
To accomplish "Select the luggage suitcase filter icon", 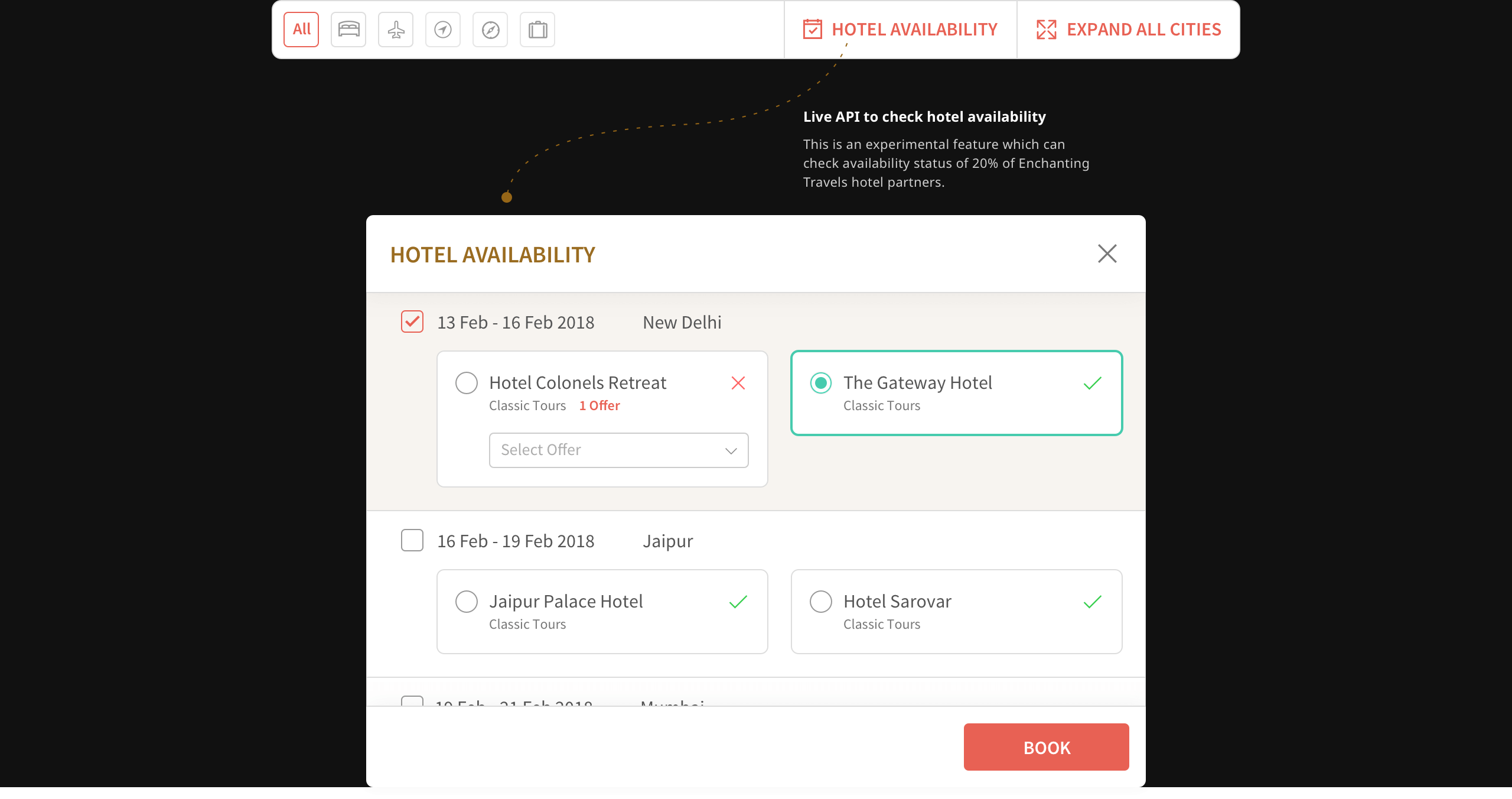I will click(537, 30).
